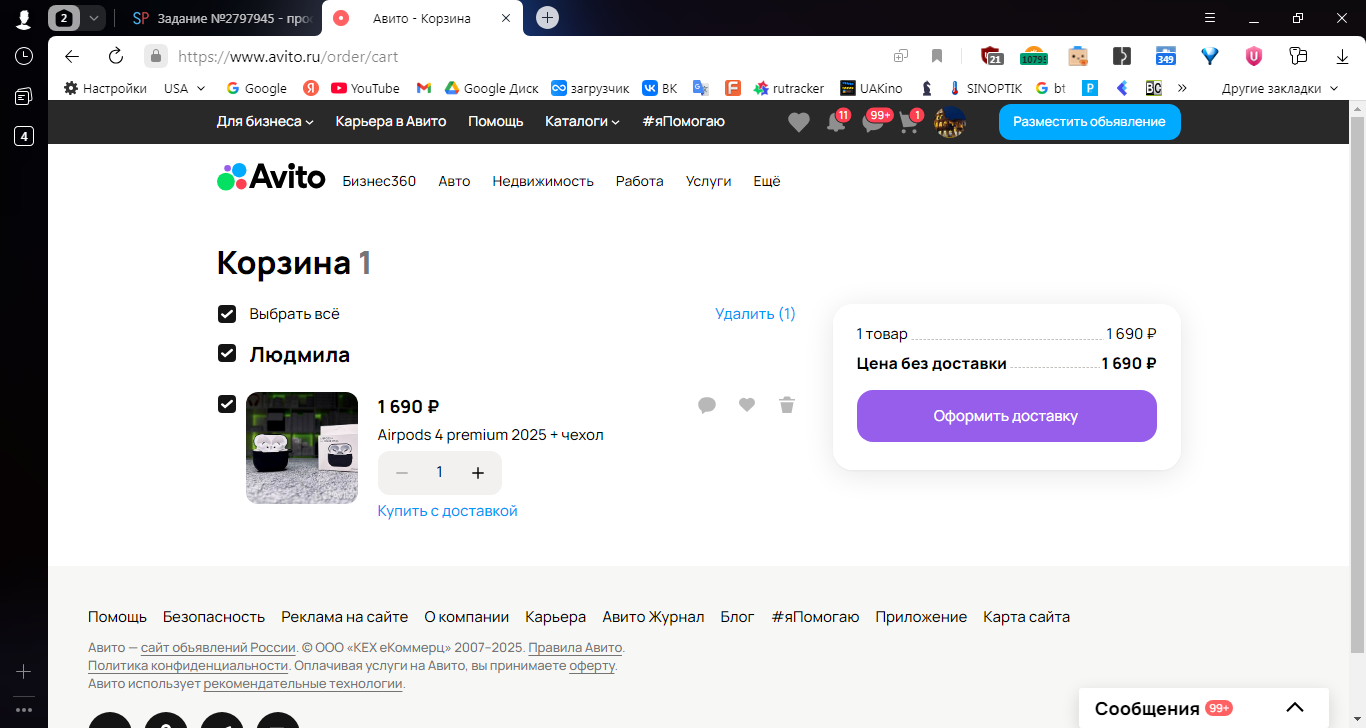1366x728 pixels.
Task: Go back to previous page in browser
Action: [72, 56]
